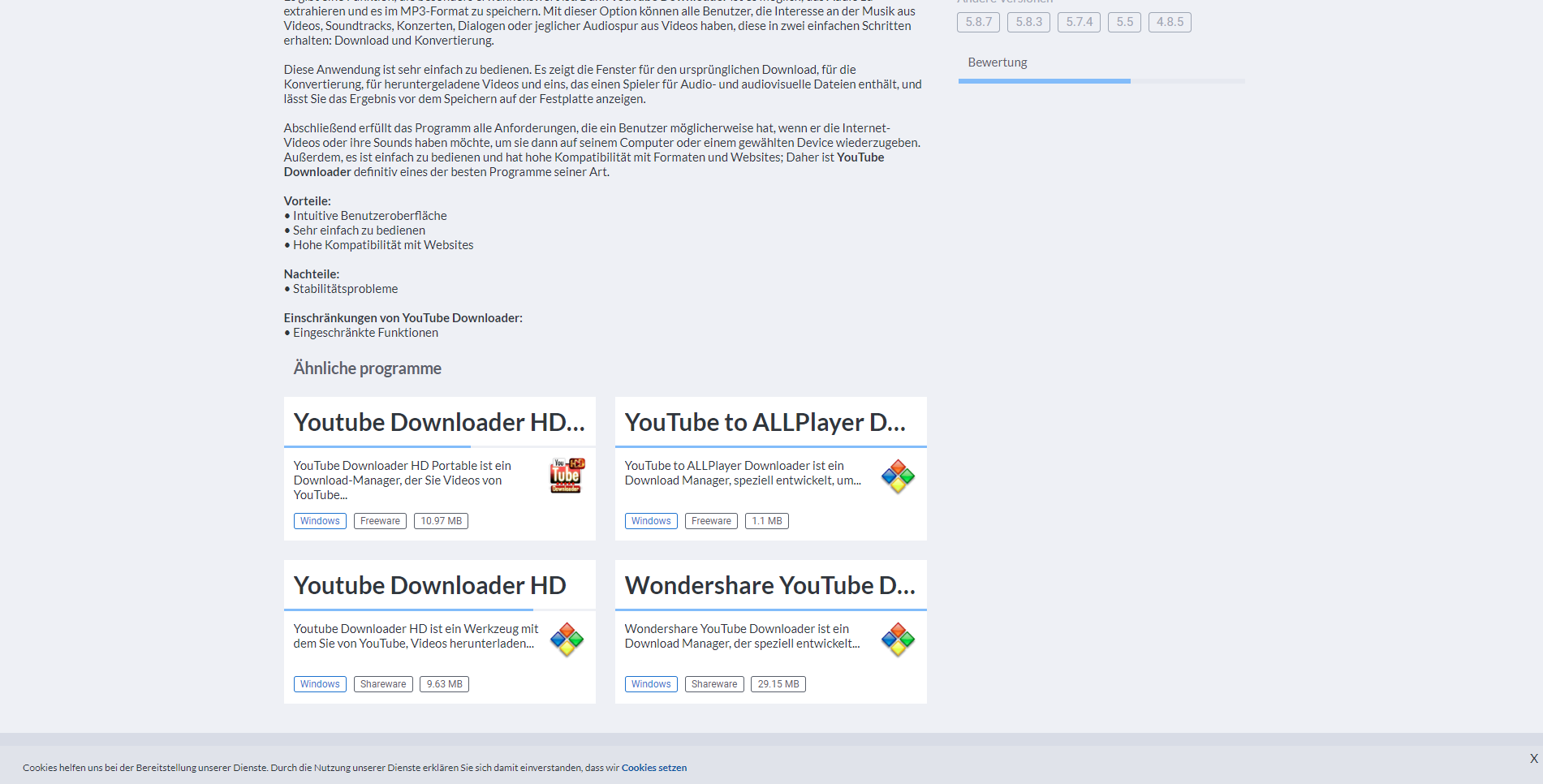Click description text of YouTube Downloader HD Portable
This screenshot has width=1543, height=784.
click(x=403, y=480)
